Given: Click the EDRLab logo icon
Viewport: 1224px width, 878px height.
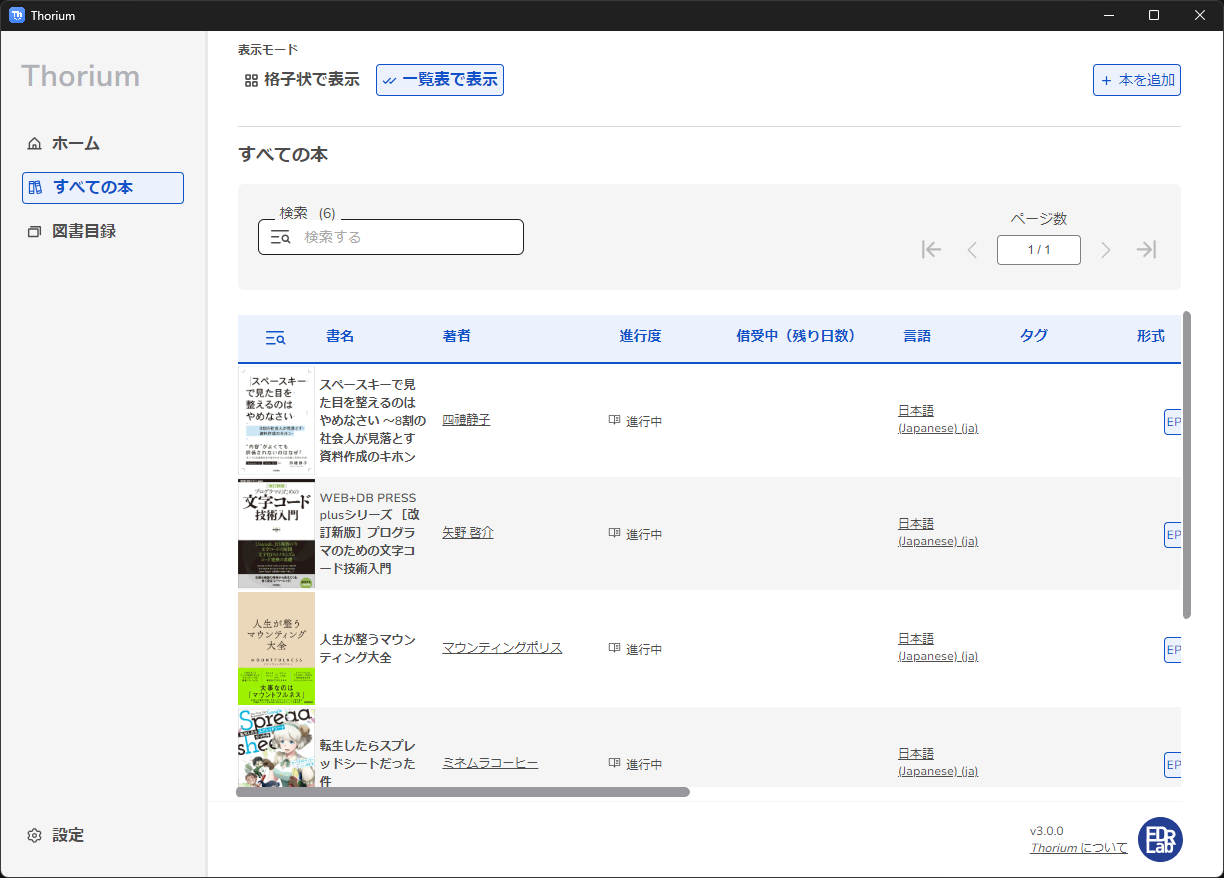Looking at the screenshot, I should (x=1160, y=839).
